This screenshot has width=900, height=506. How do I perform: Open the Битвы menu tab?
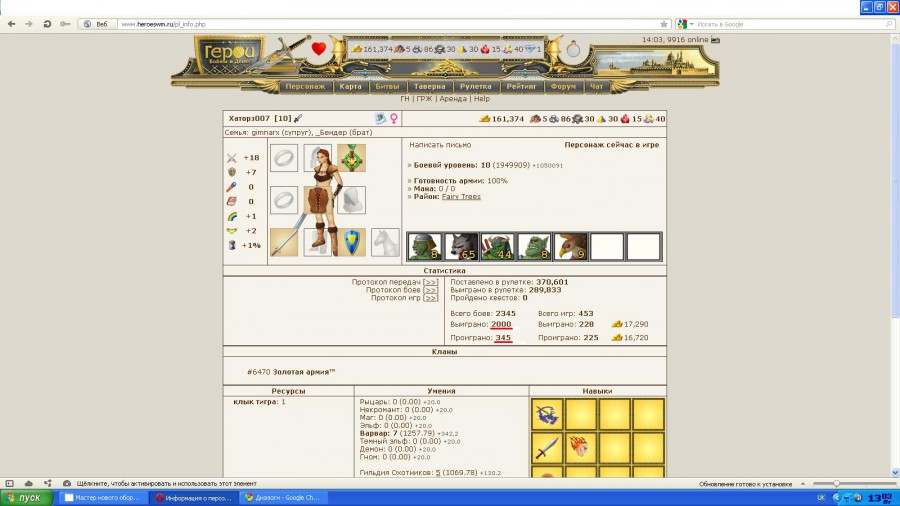[387, 87]
